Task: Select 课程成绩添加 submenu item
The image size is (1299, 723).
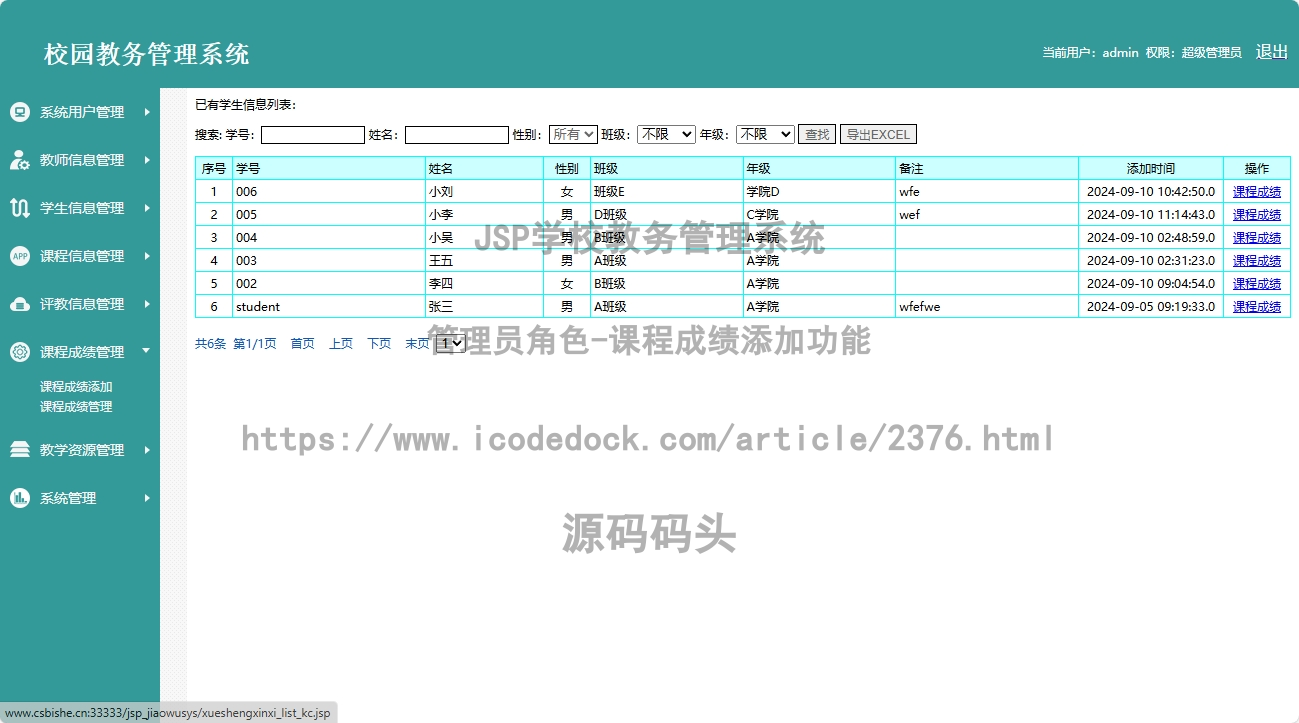Action: click(76, 387)
